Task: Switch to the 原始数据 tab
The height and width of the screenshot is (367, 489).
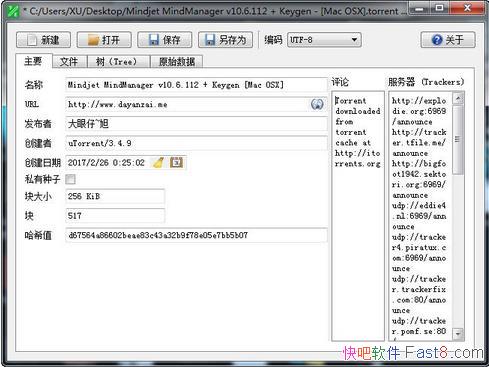Action: pos(177,62)
